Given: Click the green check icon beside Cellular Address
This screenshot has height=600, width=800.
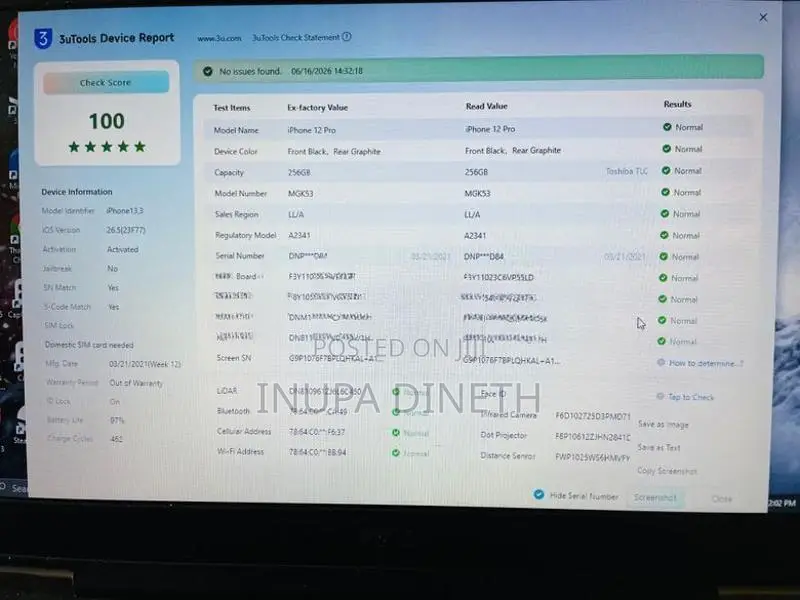Looking at the screenshot, I should pyautogui.click(x=396, y=433).
